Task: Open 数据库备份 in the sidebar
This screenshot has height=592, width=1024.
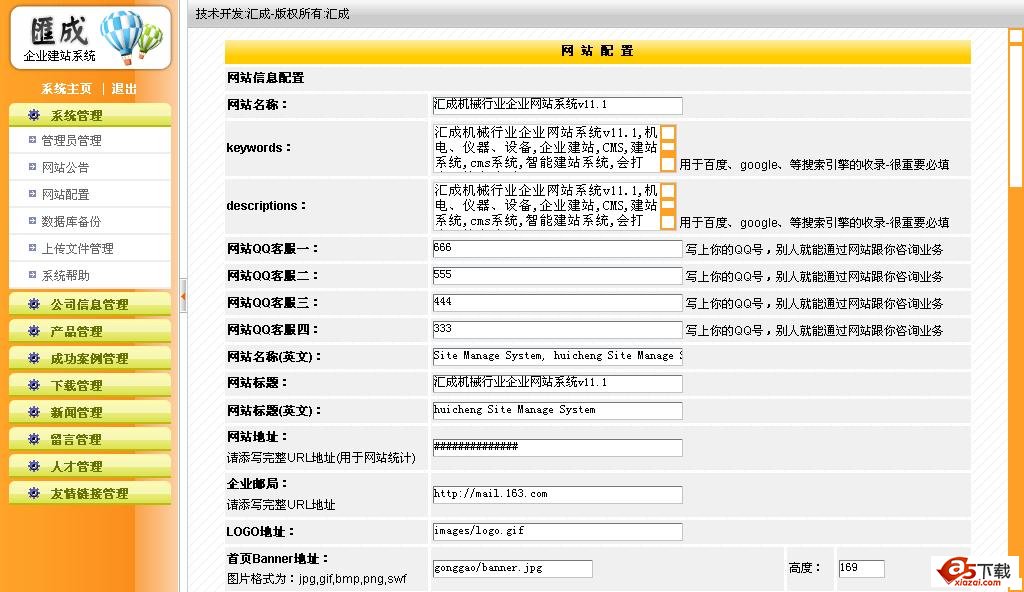Action: click(x=71, y=221)
